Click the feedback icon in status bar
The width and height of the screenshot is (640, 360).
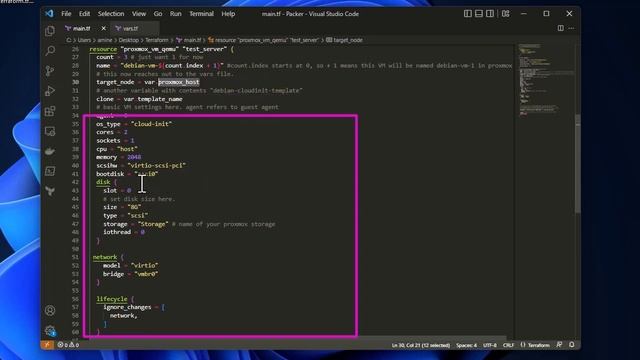(x=559, y=345)
